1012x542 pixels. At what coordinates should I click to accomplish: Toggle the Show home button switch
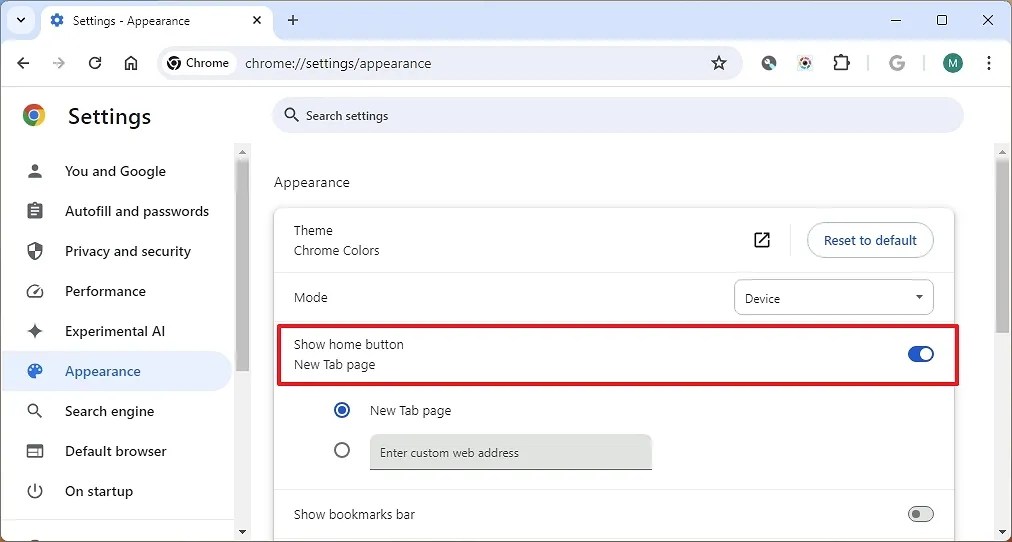tap(920, 354)
